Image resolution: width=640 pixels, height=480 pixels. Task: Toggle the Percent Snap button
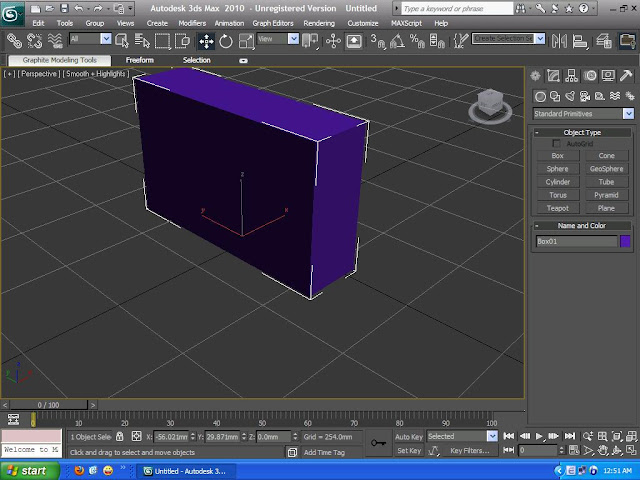coord(417,41)
